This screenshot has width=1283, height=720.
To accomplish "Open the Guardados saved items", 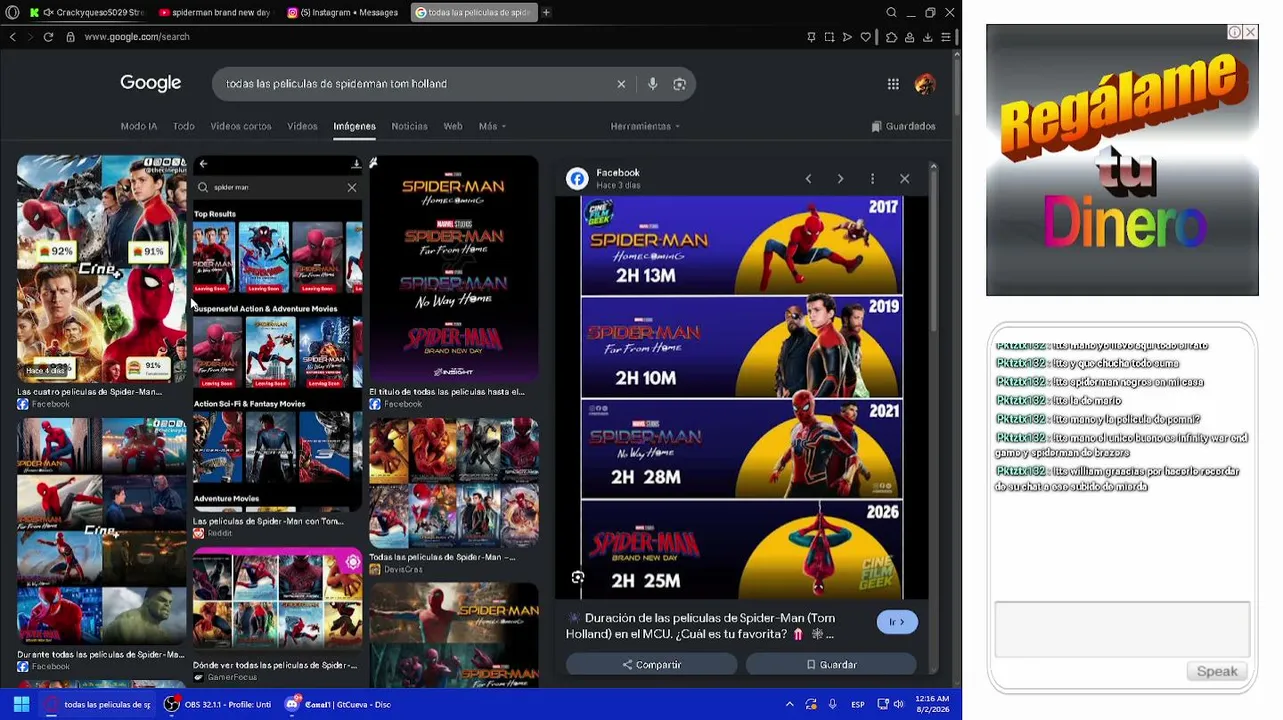I will click(904, 126).
